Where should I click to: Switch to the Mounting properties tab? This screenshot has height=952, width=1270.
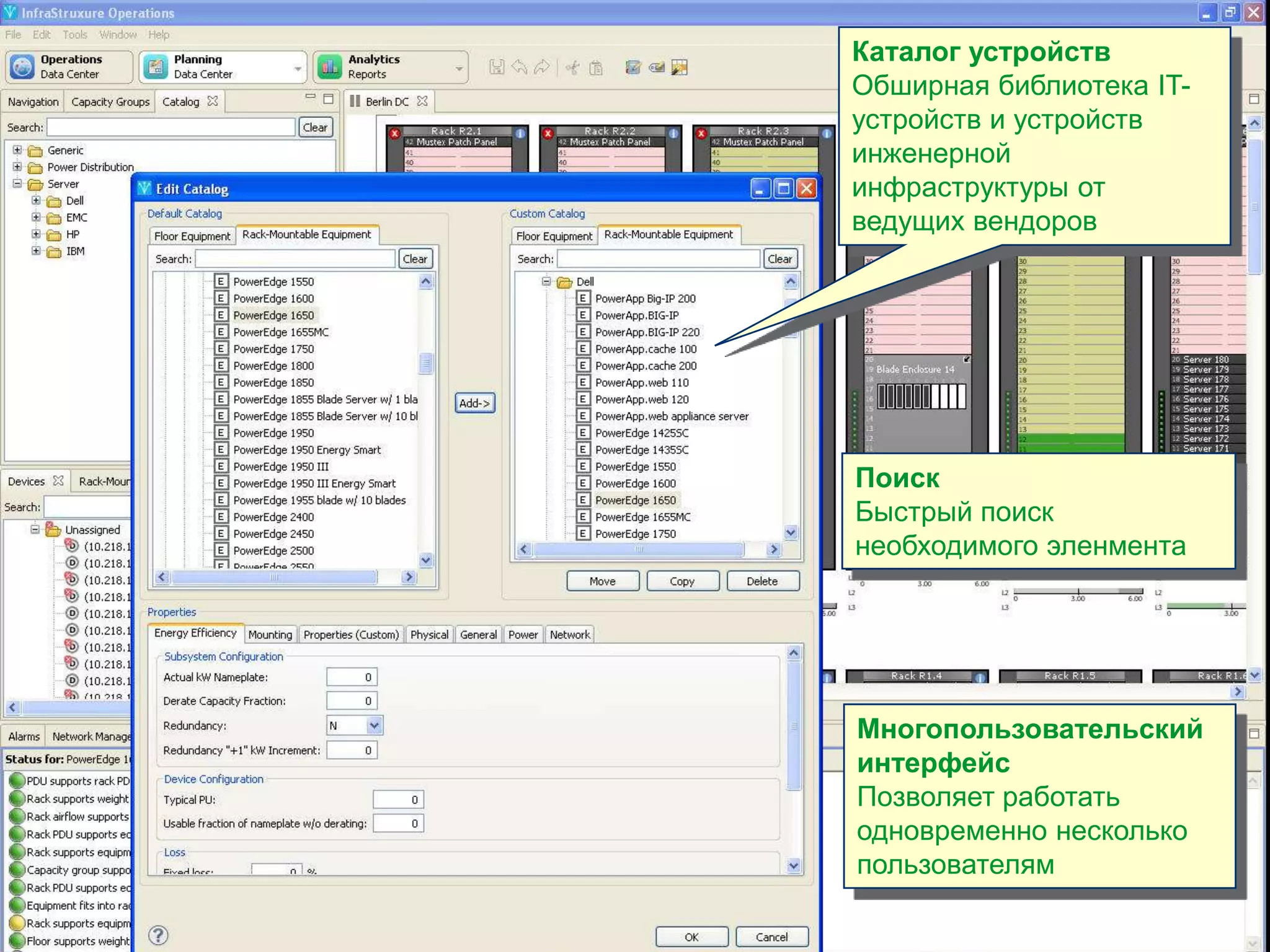pyautogui.click(x=270, y=635)
